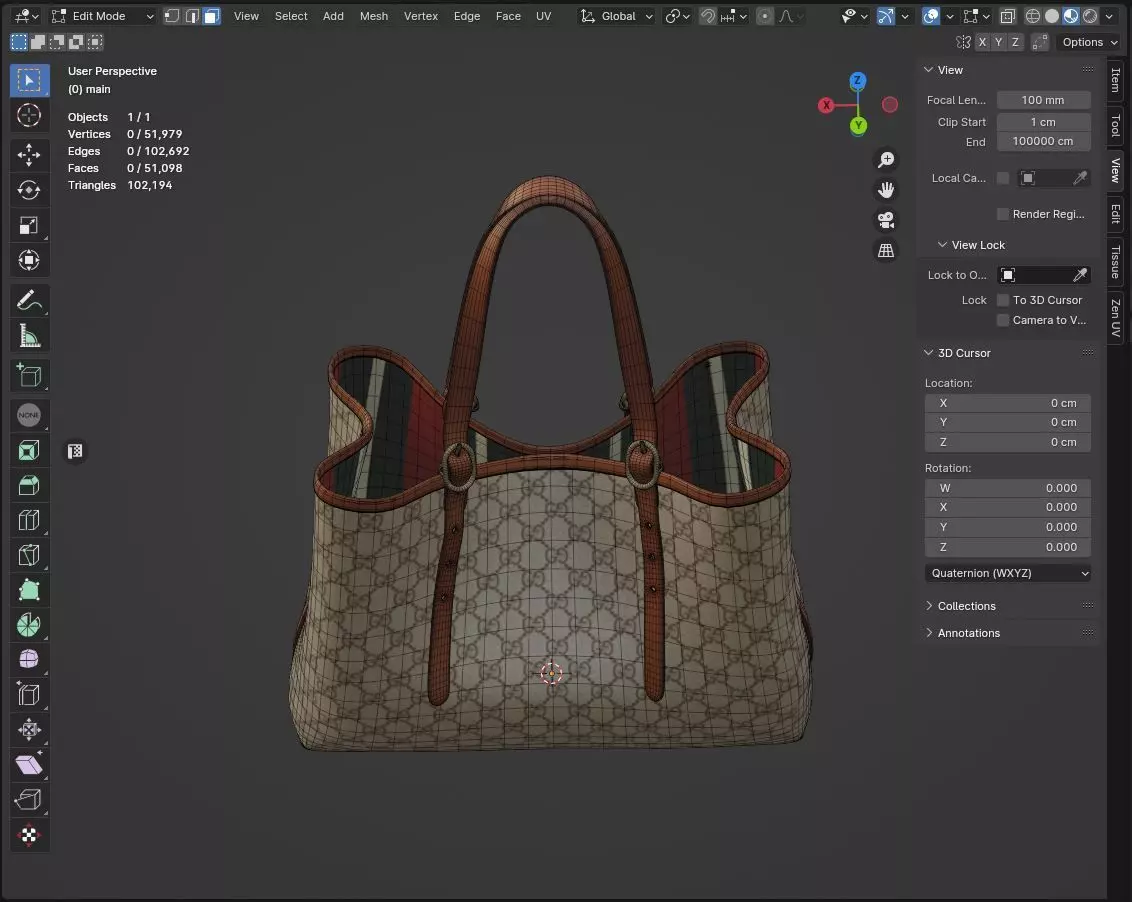
Task: Open the Edit Mode dropdown
Action: (103, 16)
